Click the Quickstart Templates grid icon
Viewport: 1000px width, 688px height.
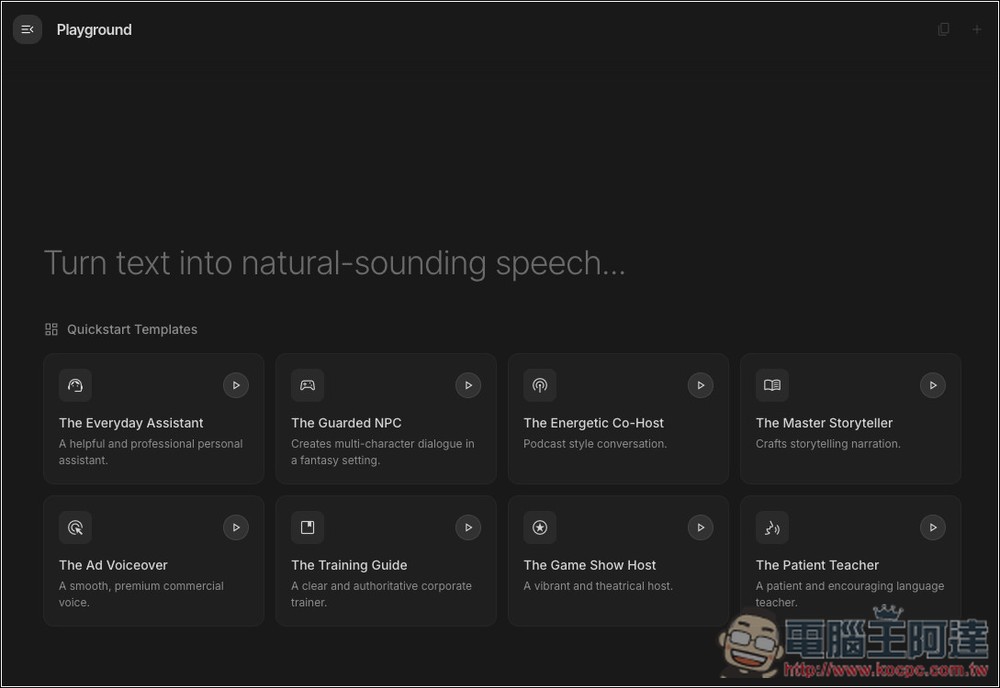pyautogui.click(x=50, y=328)
